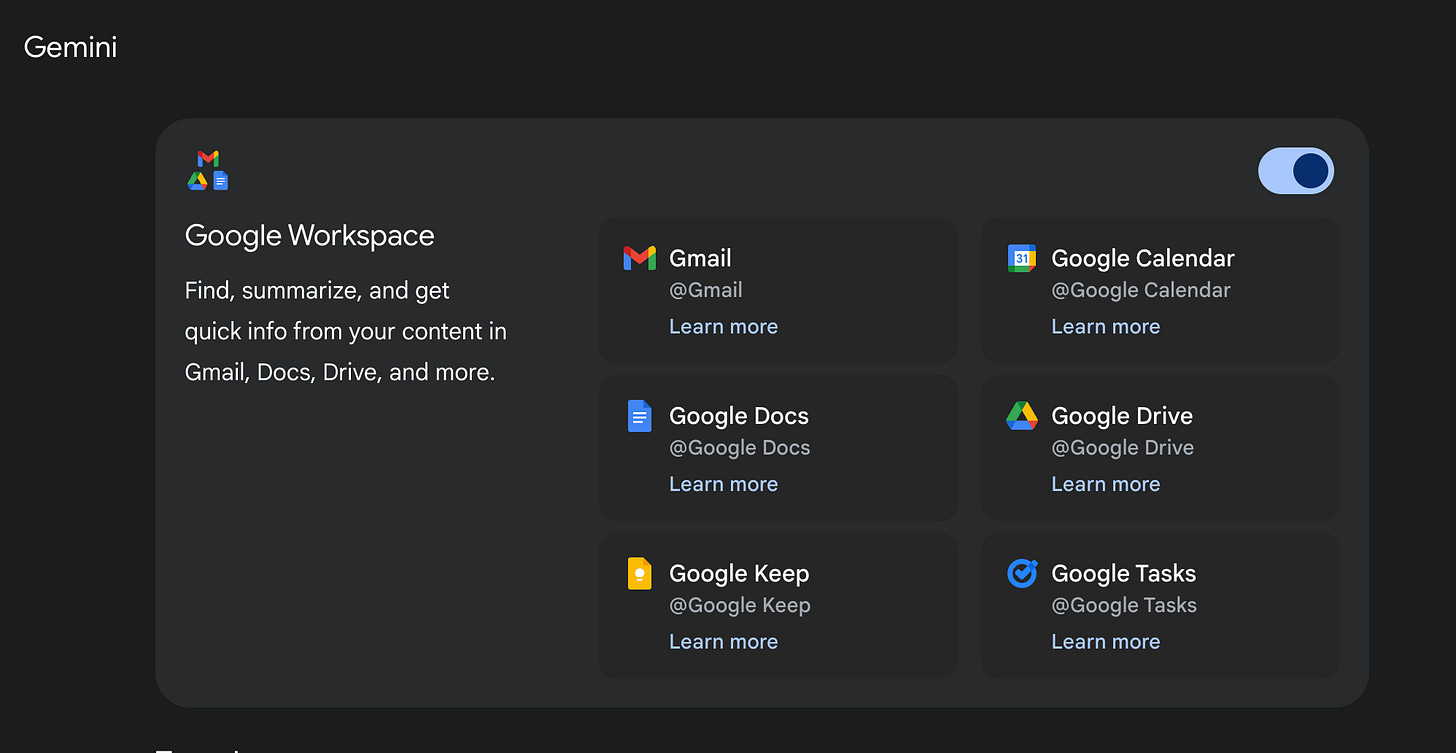Select the Google Tasks card title
1456x753 pixels.
pos(1124,574)
